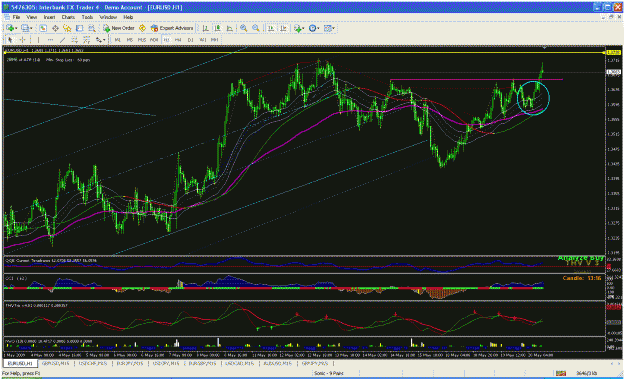This screenshot has height=379, width=625.
Task: Toggle chart Auto Scroll
Action: (271, 28)
